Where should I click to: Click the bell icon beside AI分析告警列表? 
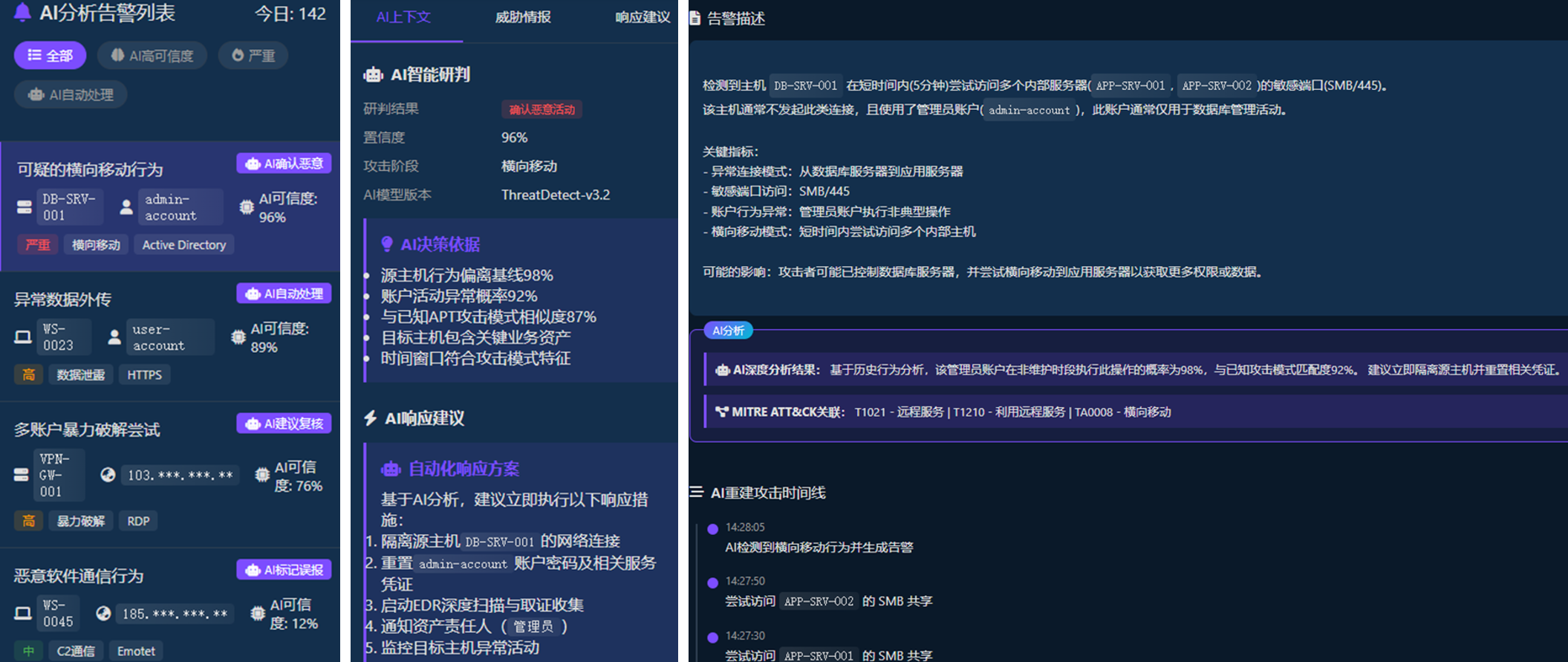[22, 12]
